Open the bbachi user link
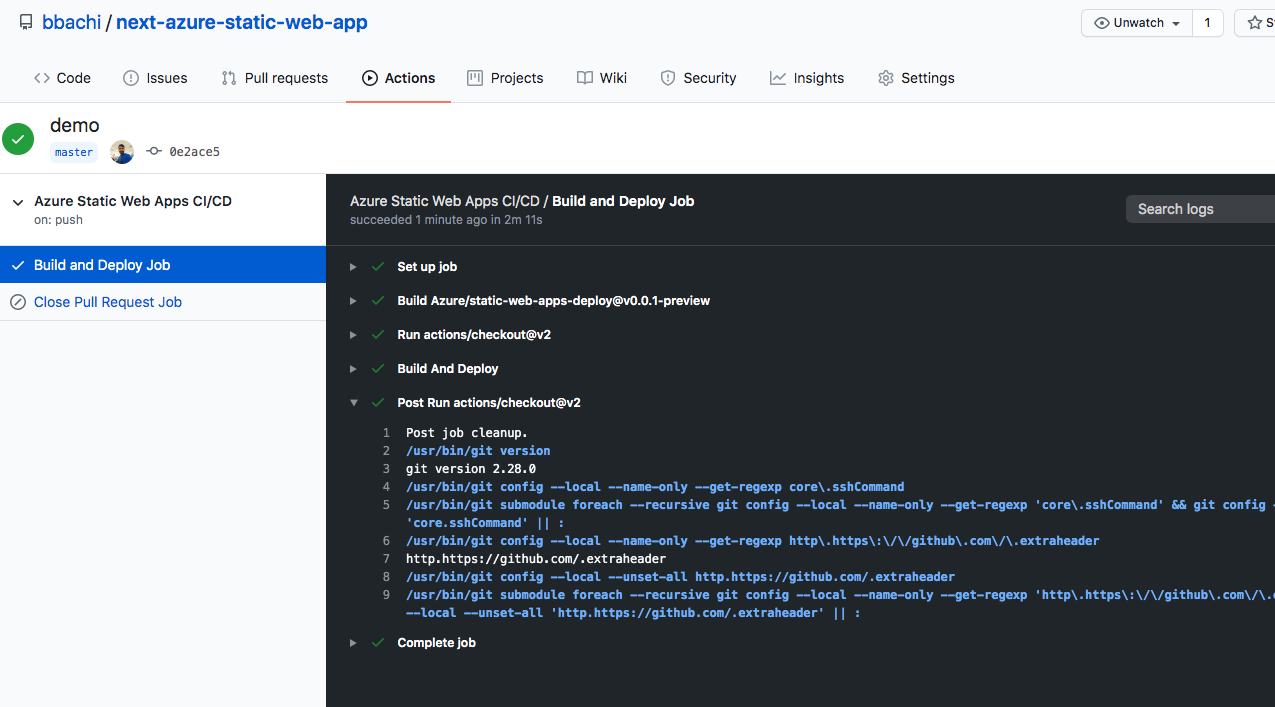1275x707 pixels. (71, 22)
